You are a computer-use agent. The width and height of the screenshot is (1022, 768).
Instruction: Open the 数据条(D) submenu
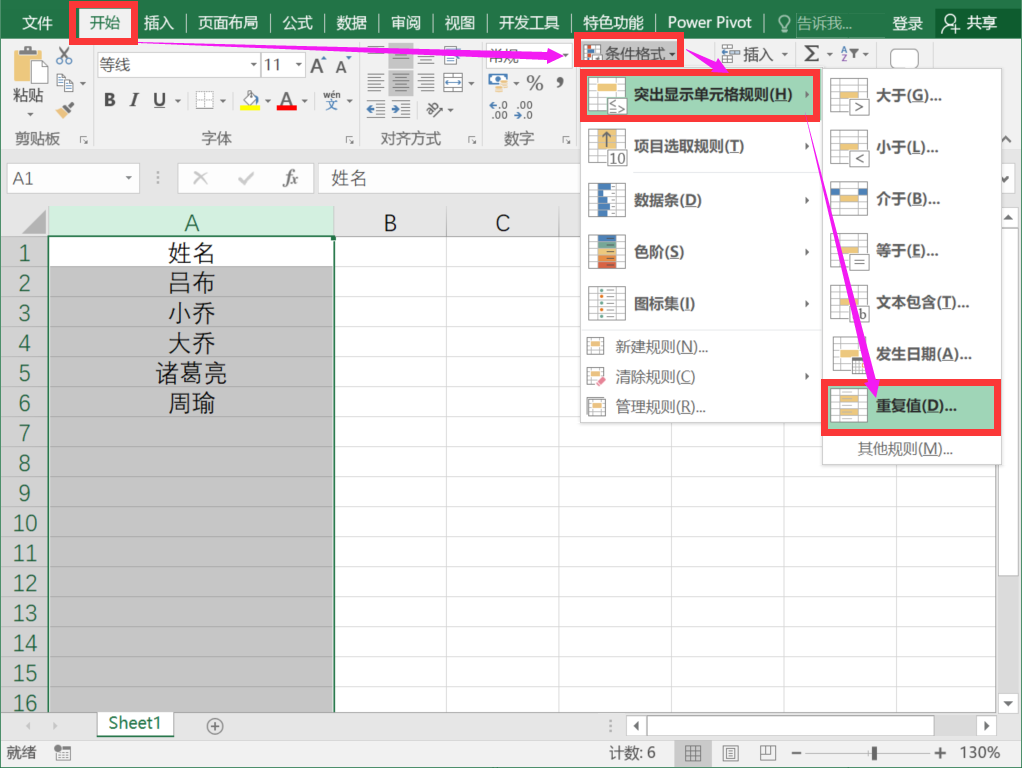pos(700,200)
